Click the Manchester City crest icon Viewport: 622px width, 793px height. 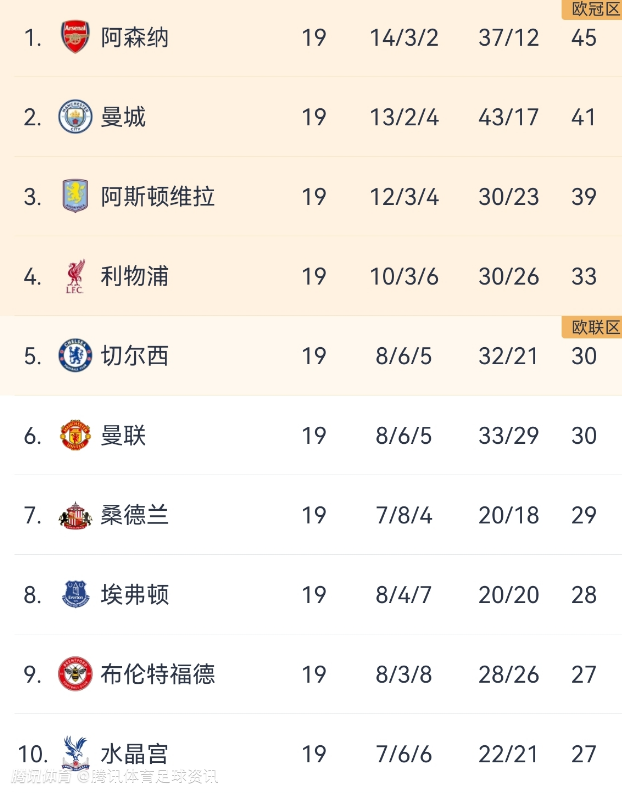(75, 117)
